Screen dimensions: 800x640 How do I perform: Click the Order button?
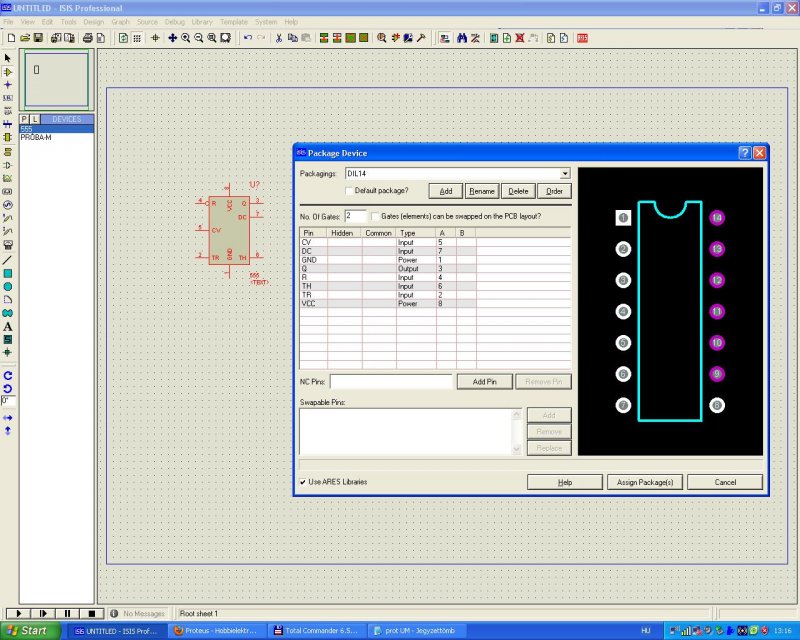pos(554,191)
